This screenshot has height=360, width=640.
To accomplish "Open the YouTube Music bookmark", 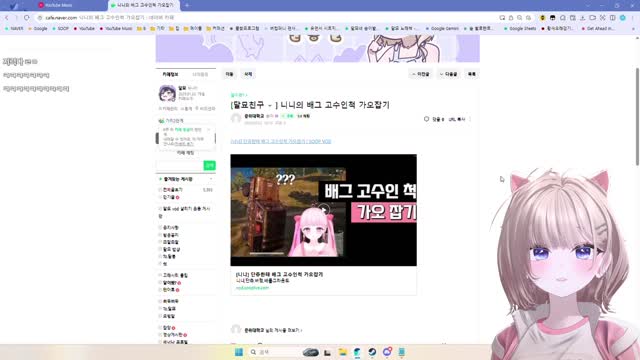I will [x=116, y=29].
